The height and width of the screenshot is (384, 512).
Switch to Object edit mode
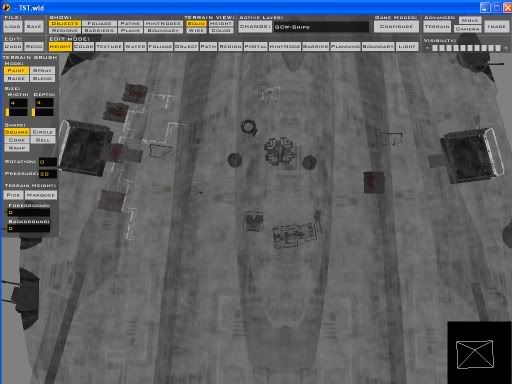tap(186, 47)
